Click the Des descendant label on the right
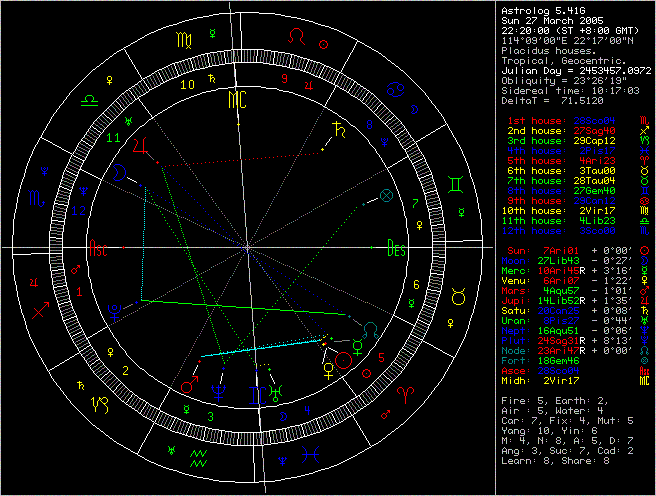 (x=397, y=250)
